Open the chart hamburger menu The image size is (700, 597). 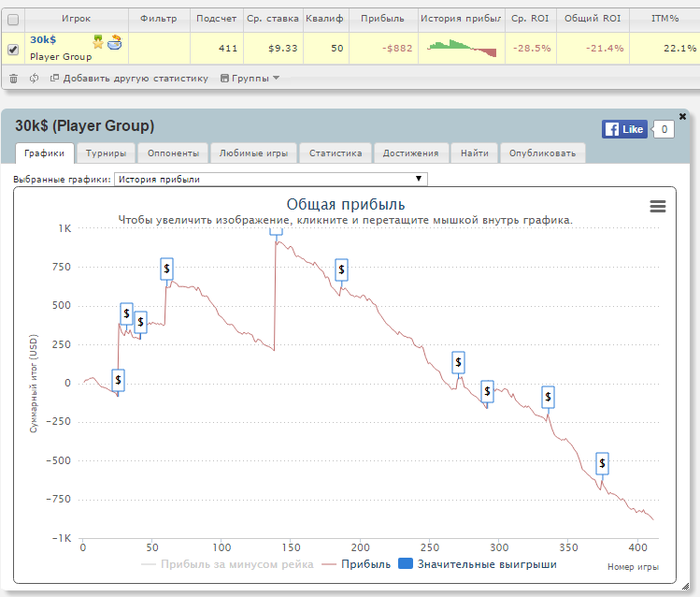click(x=658, y=206)
